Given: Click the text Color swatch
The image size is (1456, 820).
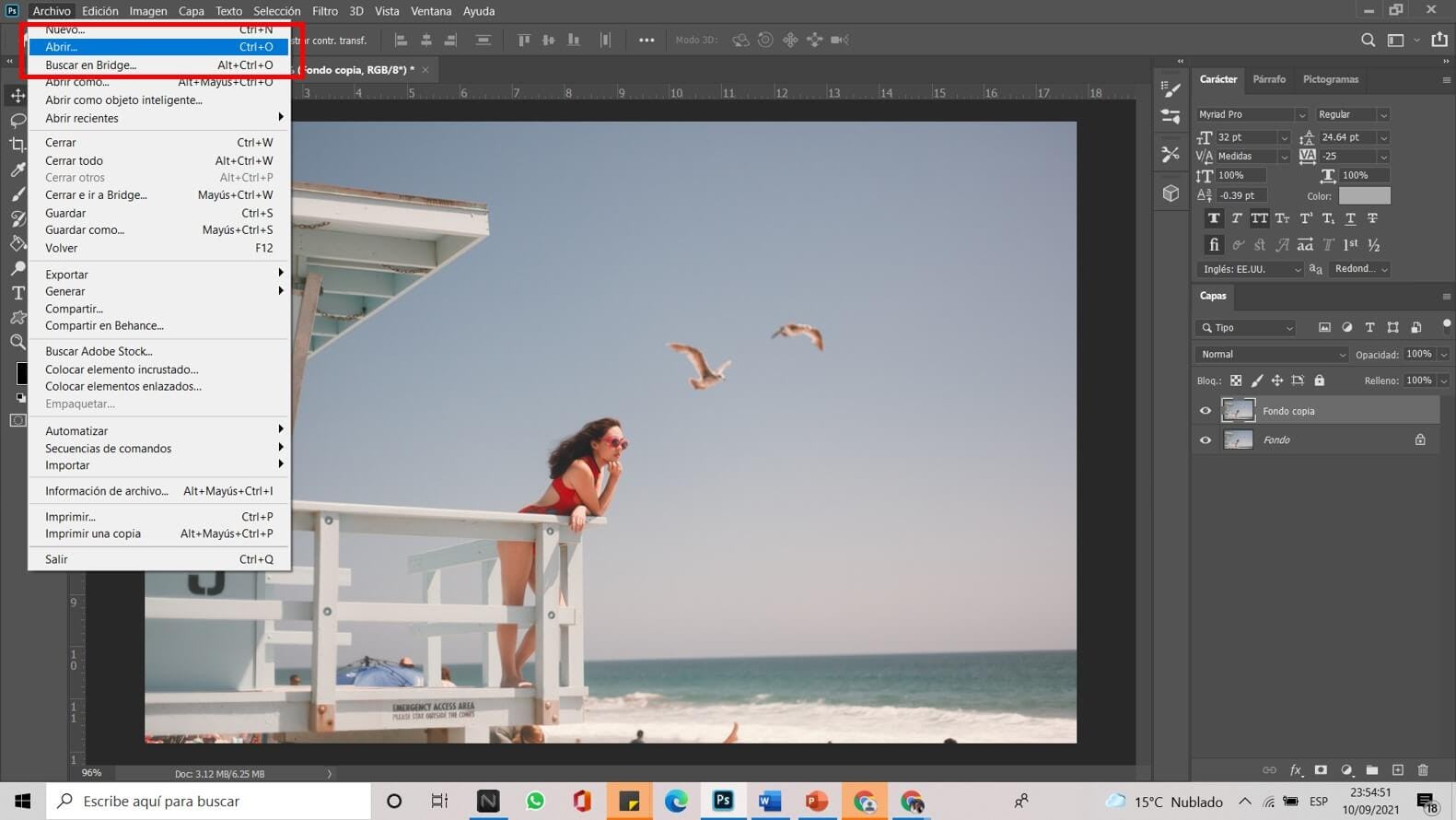Looking at the screenshot, I should tap(1364, 196).
